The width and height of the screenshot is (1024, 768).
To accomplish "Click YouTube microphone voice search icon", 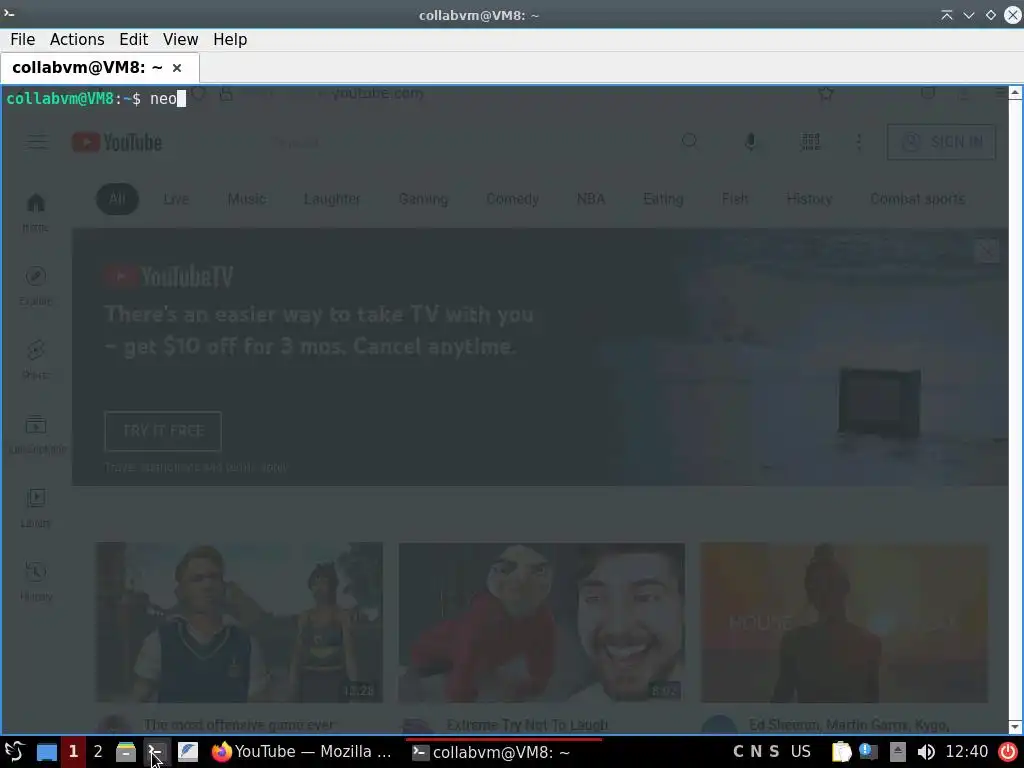I will 750,142.
